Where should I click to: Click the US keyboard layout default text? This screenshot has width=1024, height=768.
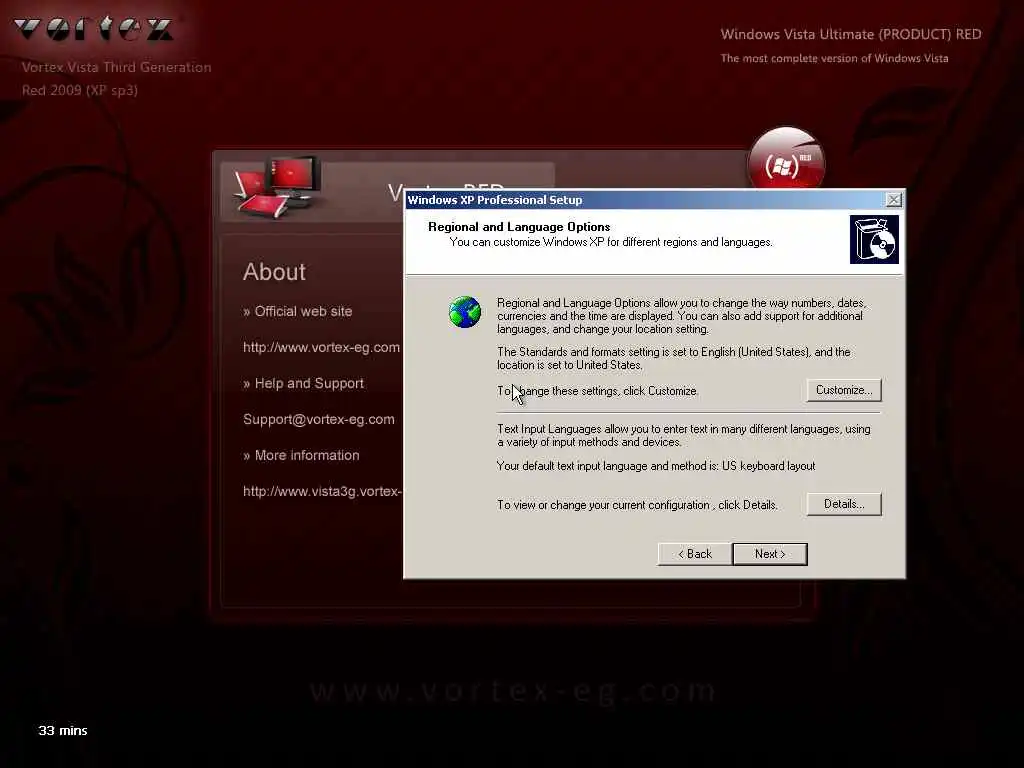pyautogui.click(x=656, y=466)
